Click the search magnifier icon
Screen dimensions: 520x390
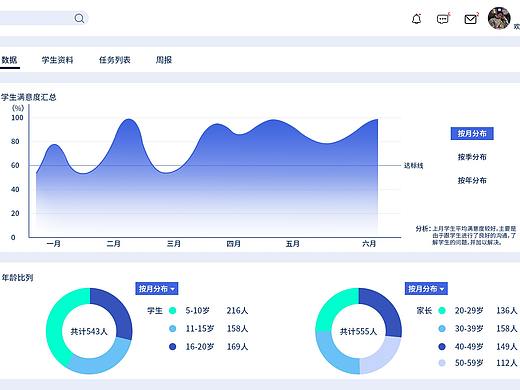[x=79, y=18]
